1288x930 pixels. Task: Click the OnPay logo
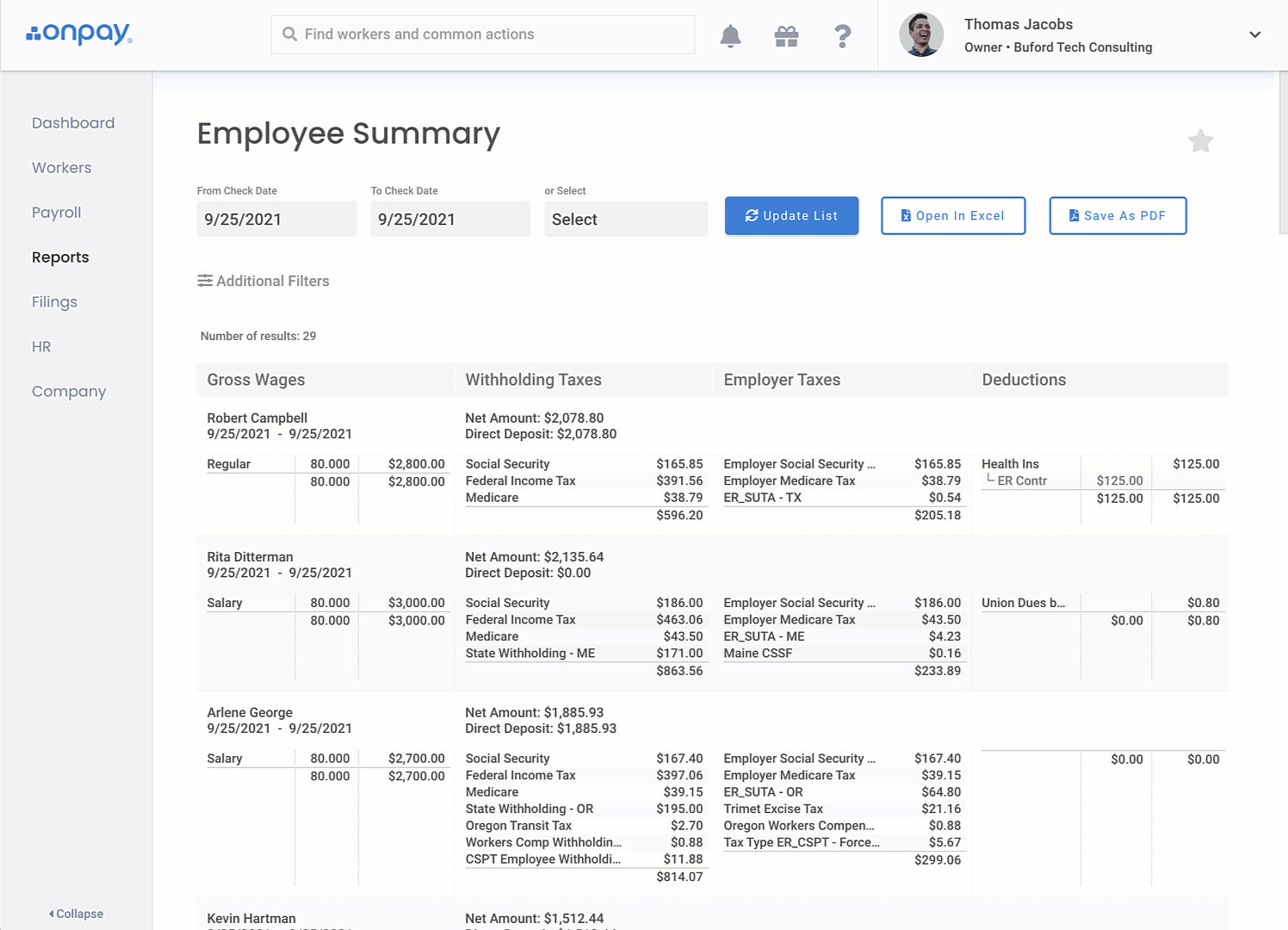coord(79,34)
